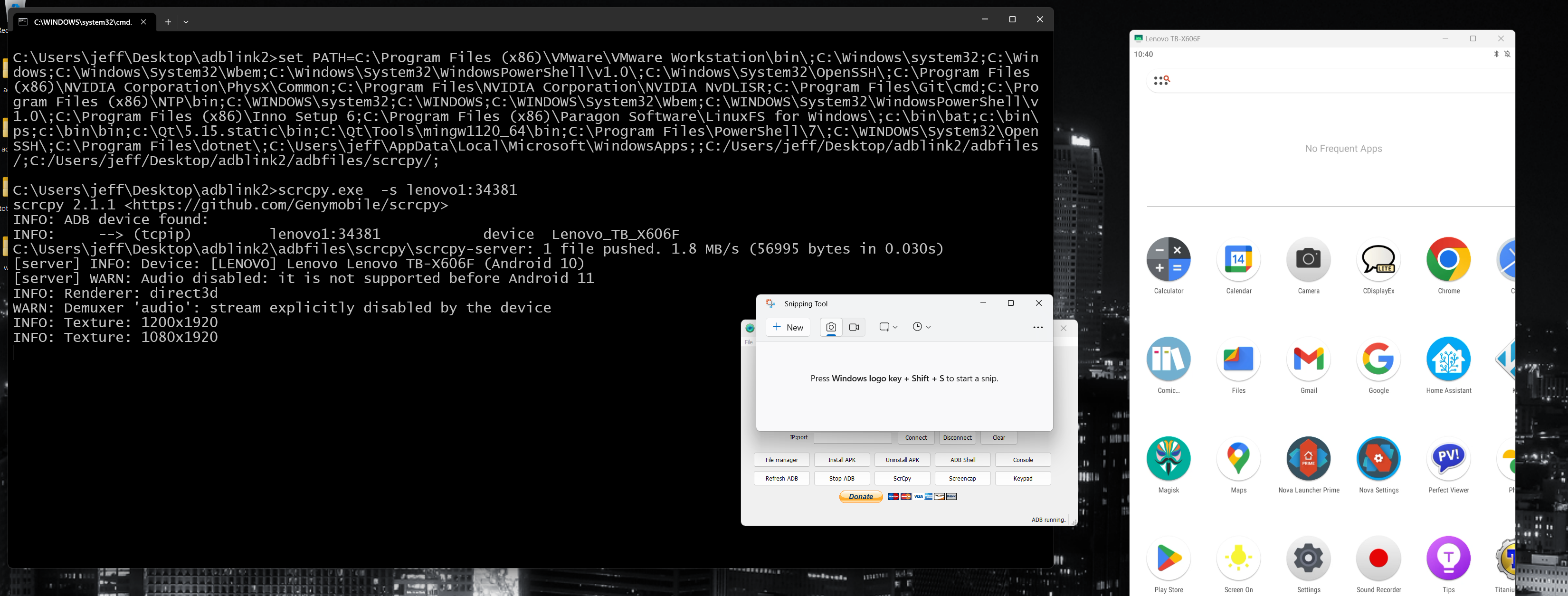
Task: Open the Tips app
Action: 1448,558
